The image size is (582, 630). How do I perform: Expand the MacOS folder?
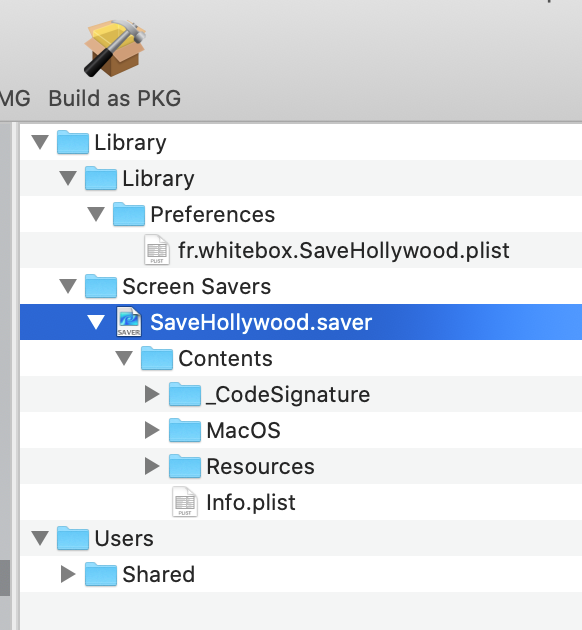(x=152, y=430)
